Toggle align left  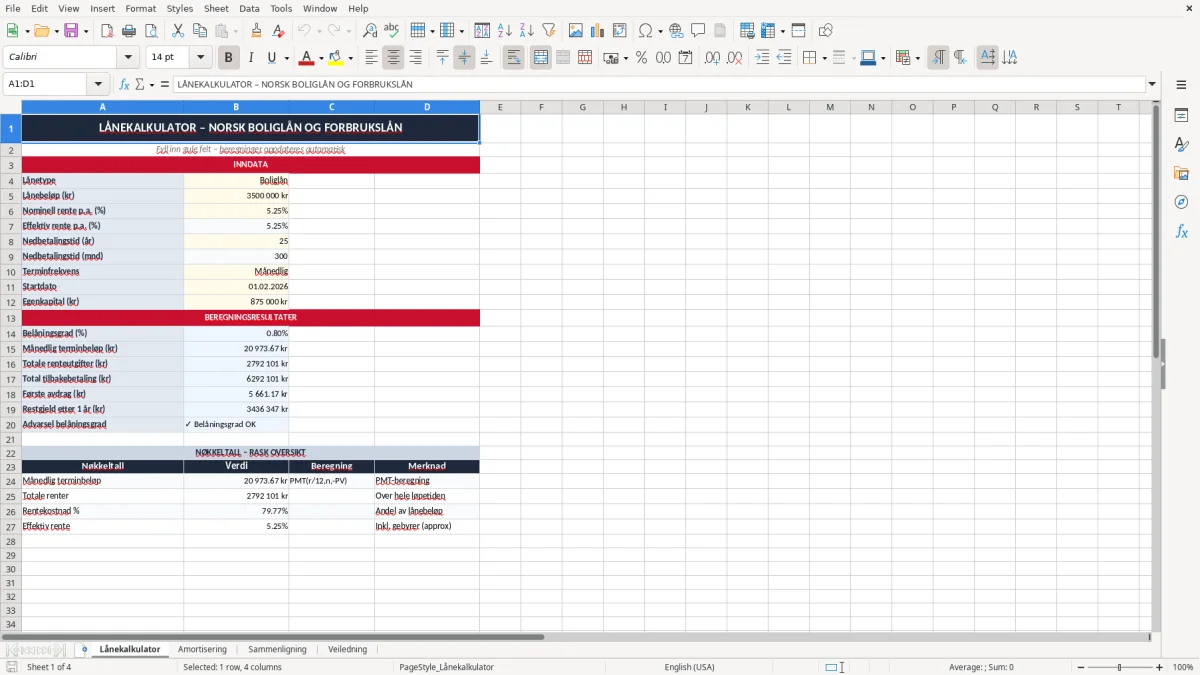pos(371,58)
